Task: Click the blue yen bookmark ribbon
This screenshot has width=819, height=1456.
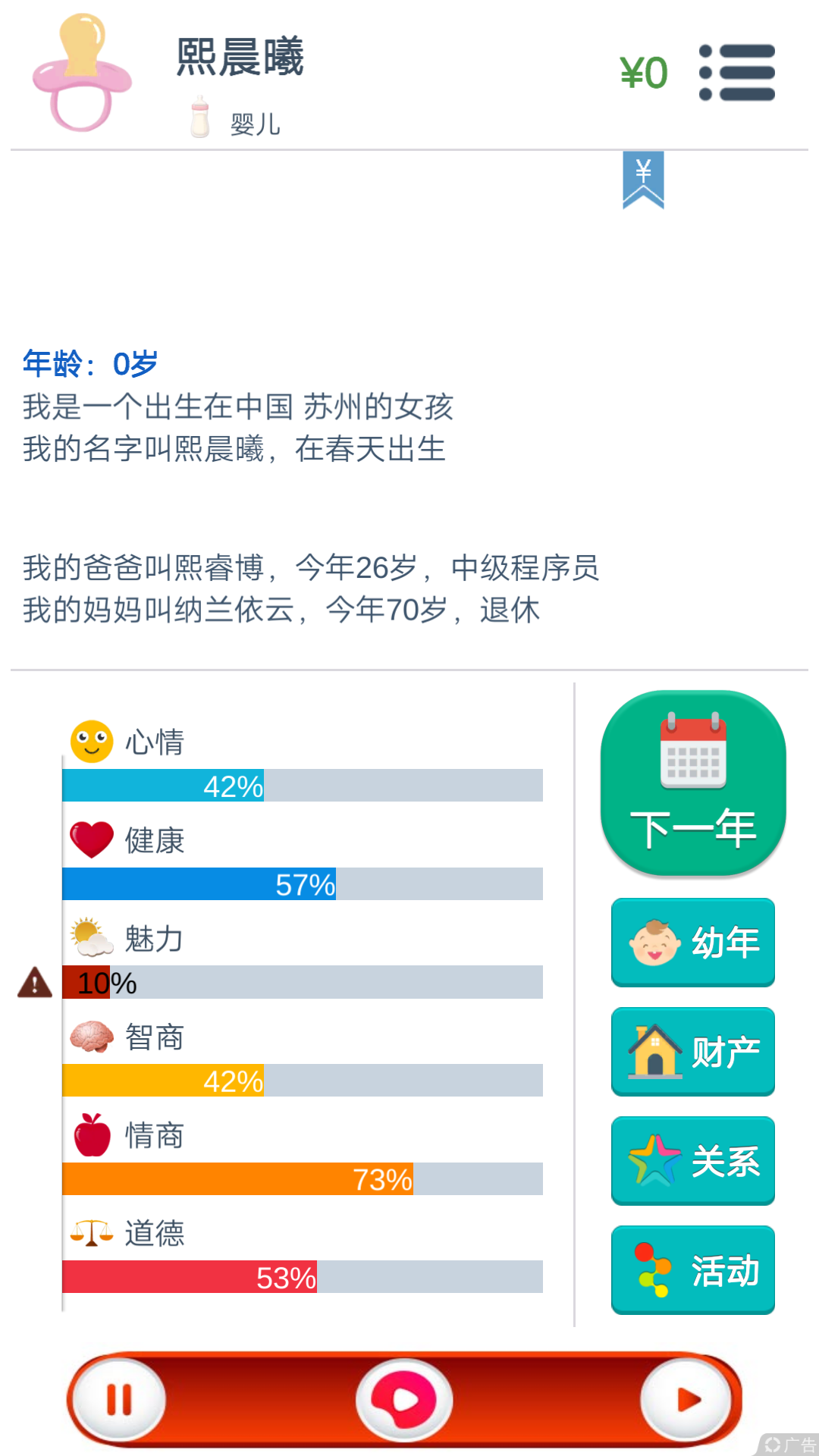Action: tap(643, 180)
